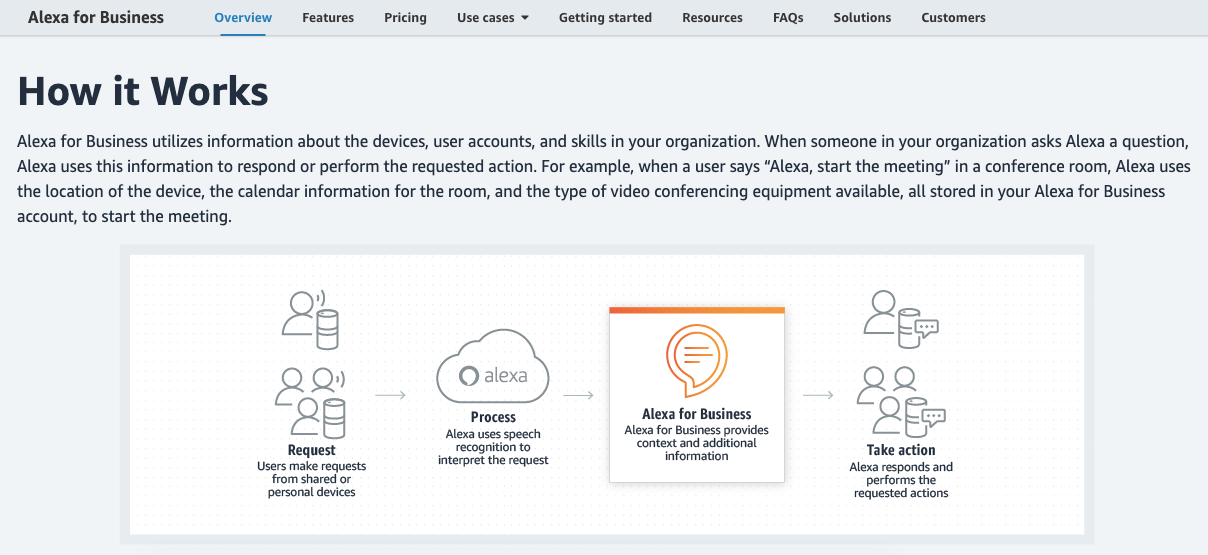Viewport: 1208px width, 555px height.
Task: Click "Users make requests from shared or personal devices"
Action: (311, 479)
